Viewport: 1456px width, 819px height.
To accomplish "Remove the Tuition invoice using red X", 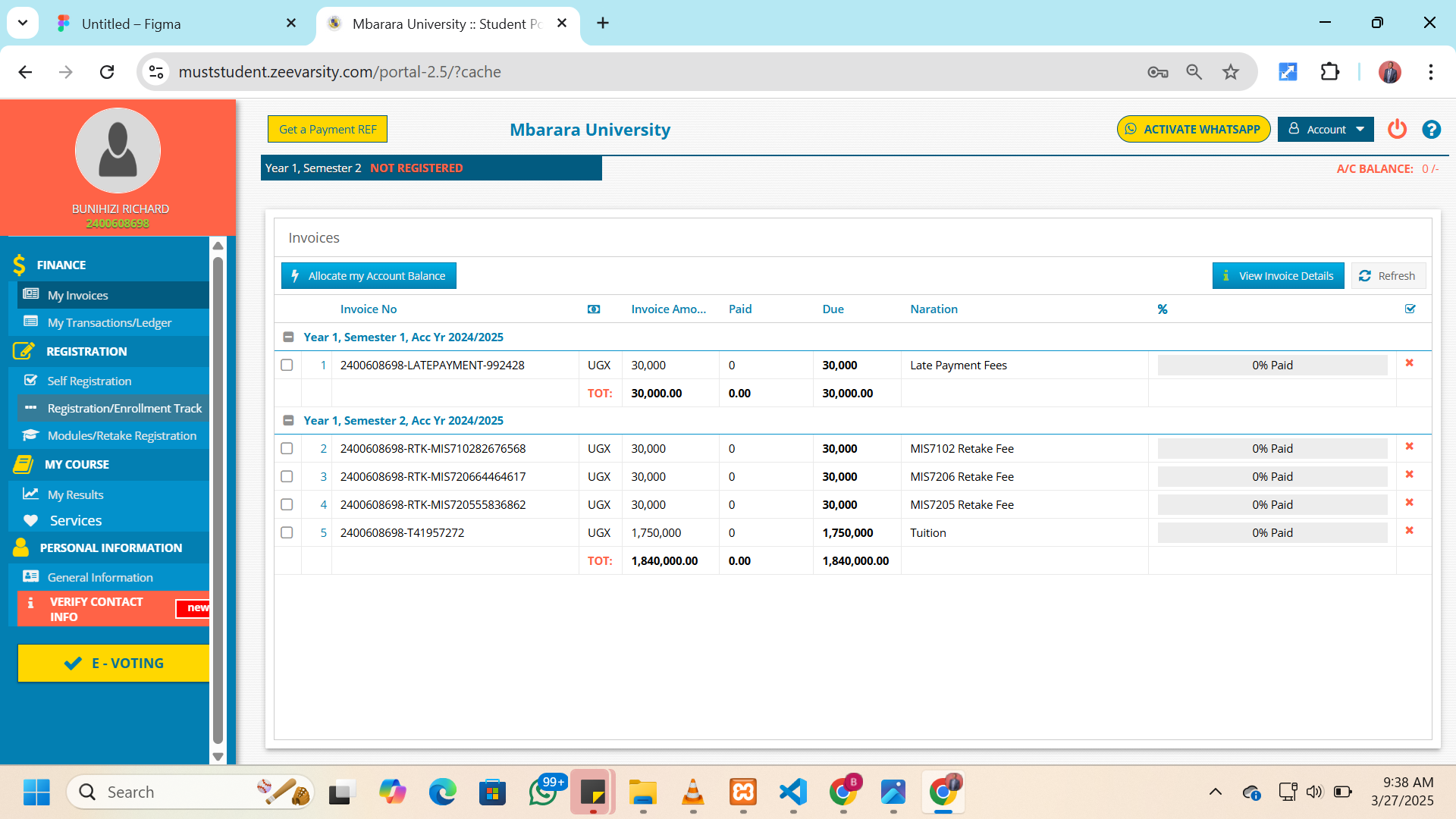I will tap(1409, 531).
